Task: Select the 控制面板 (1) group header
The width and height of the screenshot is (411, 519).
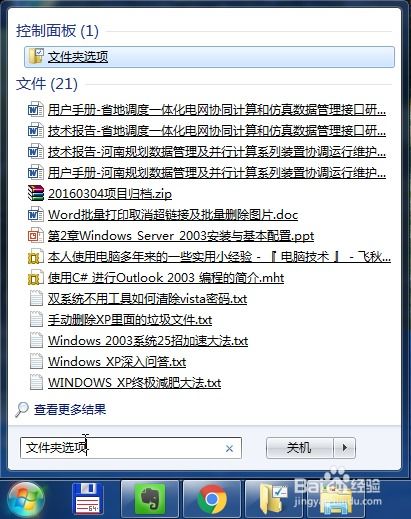Action: (57, 31)
